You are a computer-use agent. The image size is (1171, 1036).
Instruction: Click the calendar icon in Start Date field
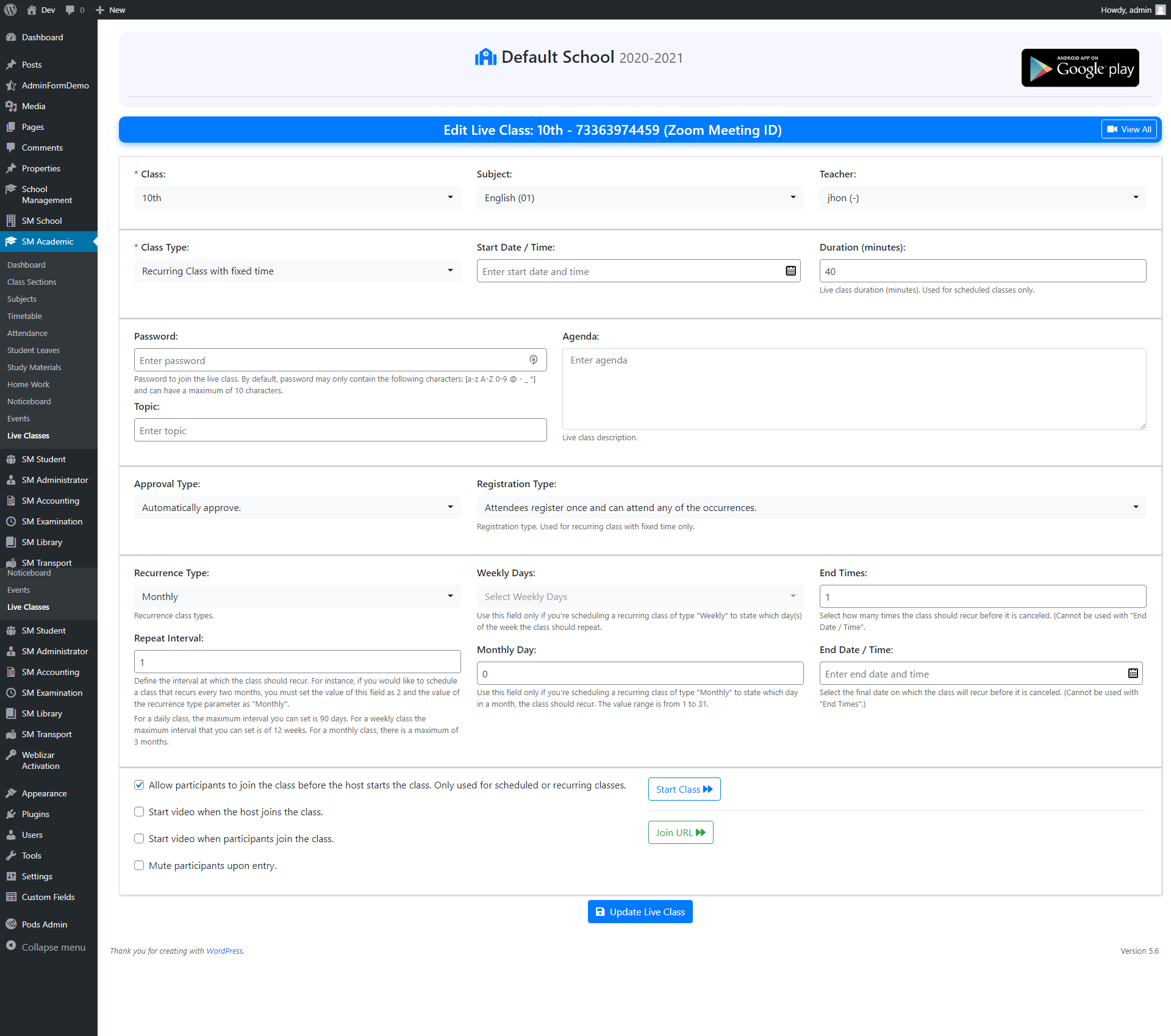click(790, 271)
